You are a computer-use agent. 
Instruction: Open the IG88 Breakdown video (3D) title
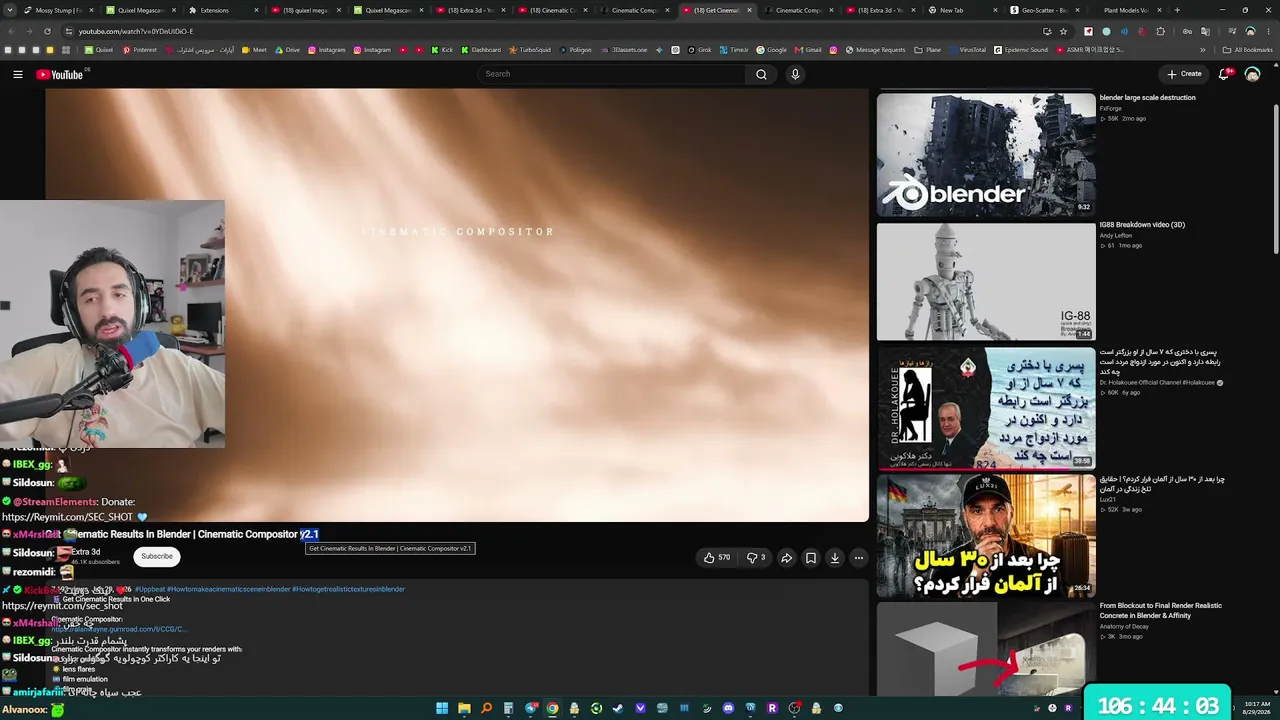(x=1142, y=225)
